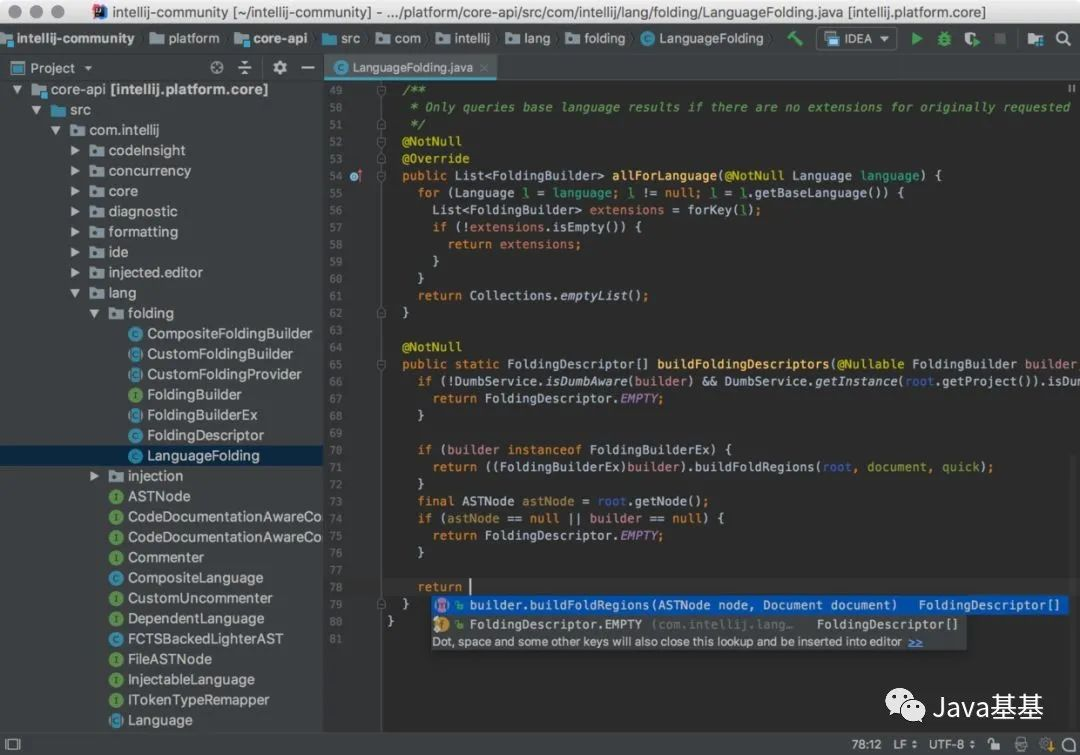
Task: Click Collapse All icon in Project panel
Action: [245, 68]
